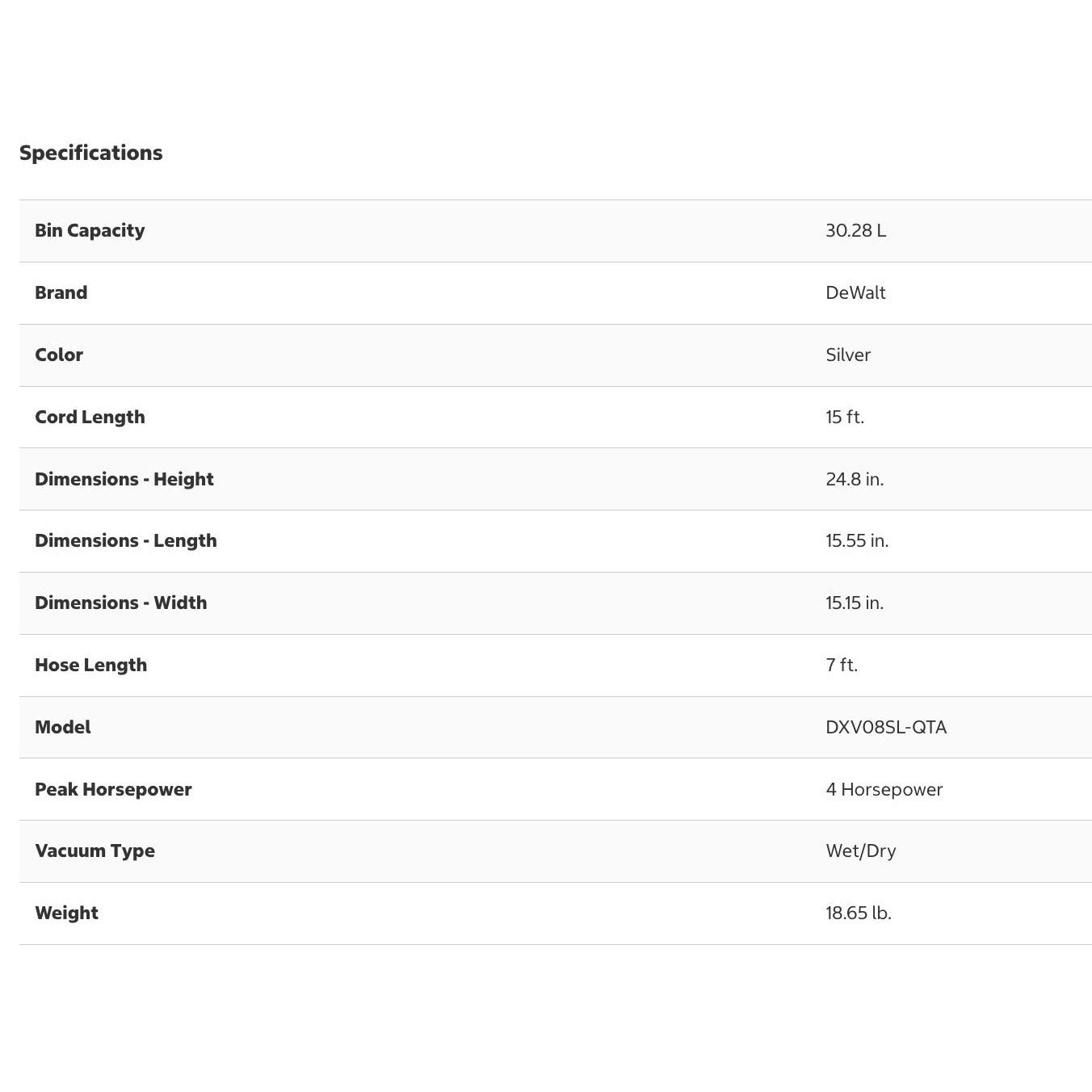Select the DeWalt brand value

[x=855, y=292]
